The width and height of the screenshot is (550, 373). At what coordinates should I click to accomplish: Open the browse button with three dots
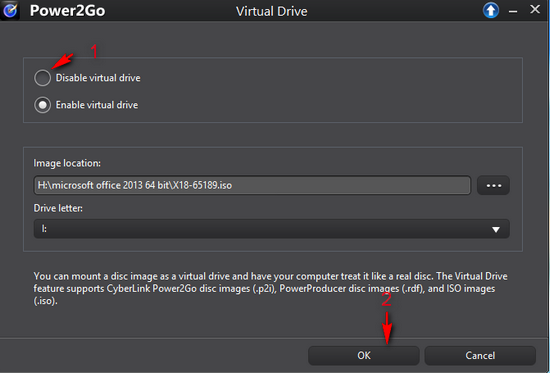pos(493,185)
